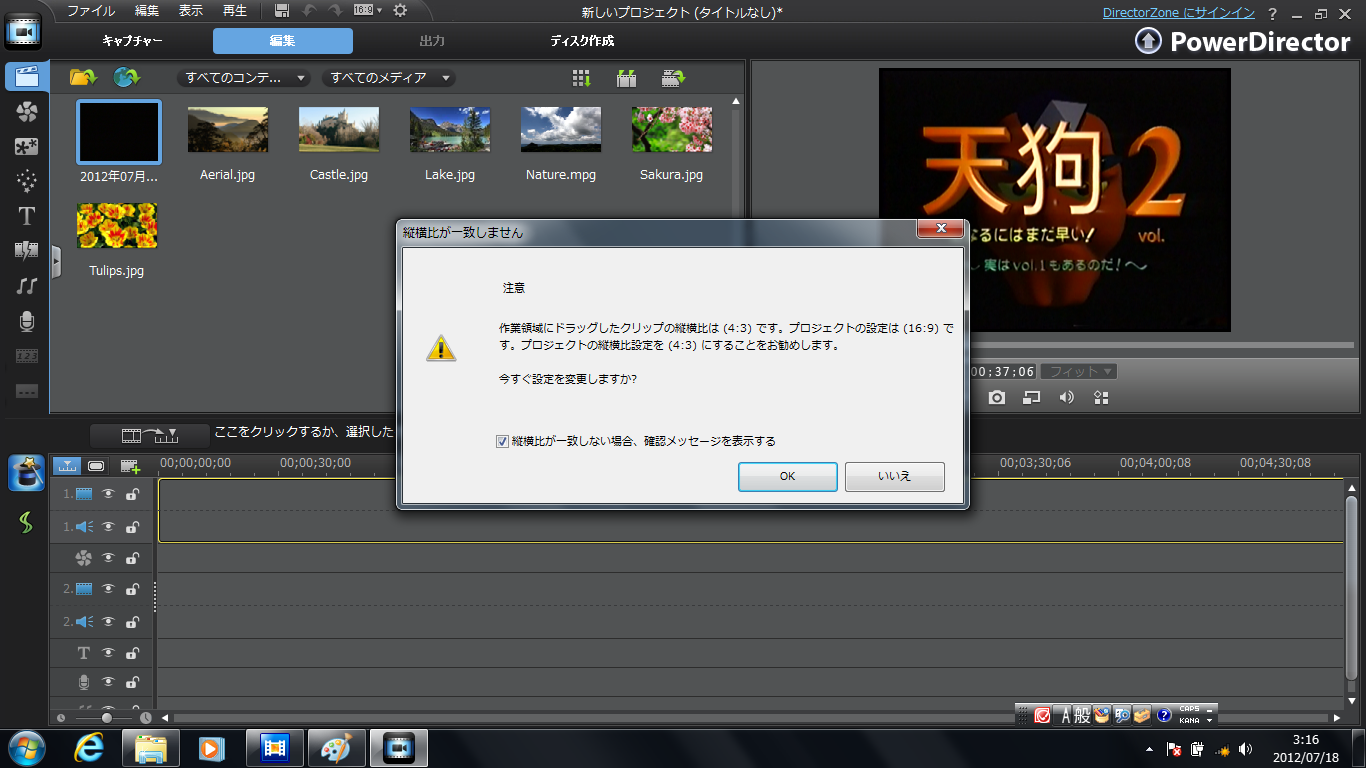Lock video track 1
The width and height of the screenshot is (1366, 768).
coord(132,493)
